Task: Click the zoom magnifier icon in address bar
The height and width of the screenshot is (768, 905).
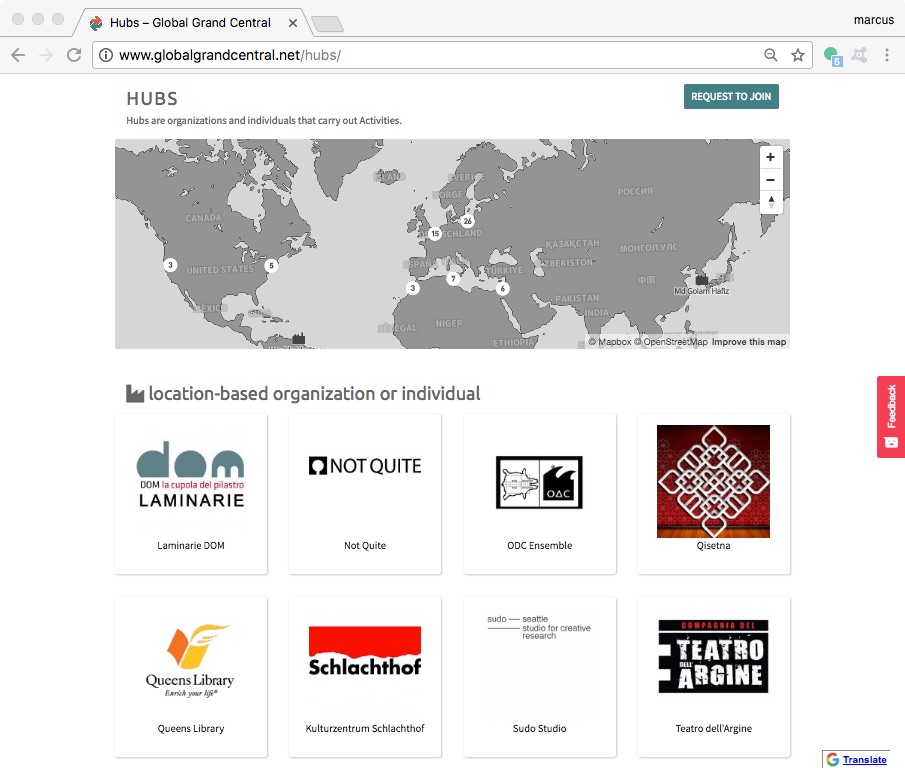Action: [x=771, y=55]
